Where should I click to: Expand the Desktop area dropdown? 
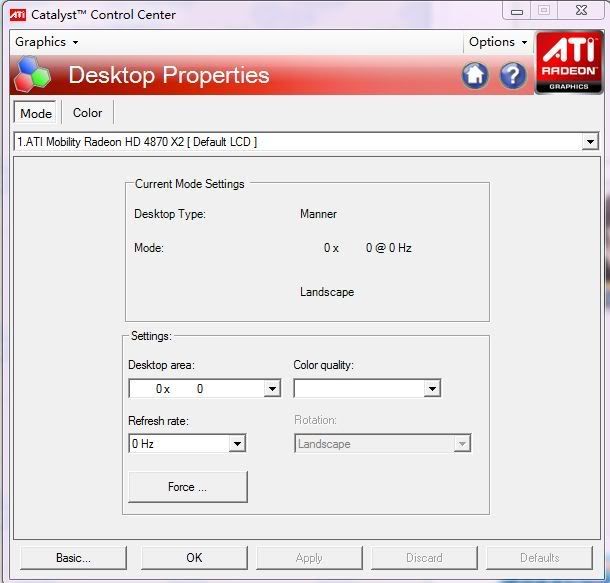pyautogui.click(x=272, y=388)
